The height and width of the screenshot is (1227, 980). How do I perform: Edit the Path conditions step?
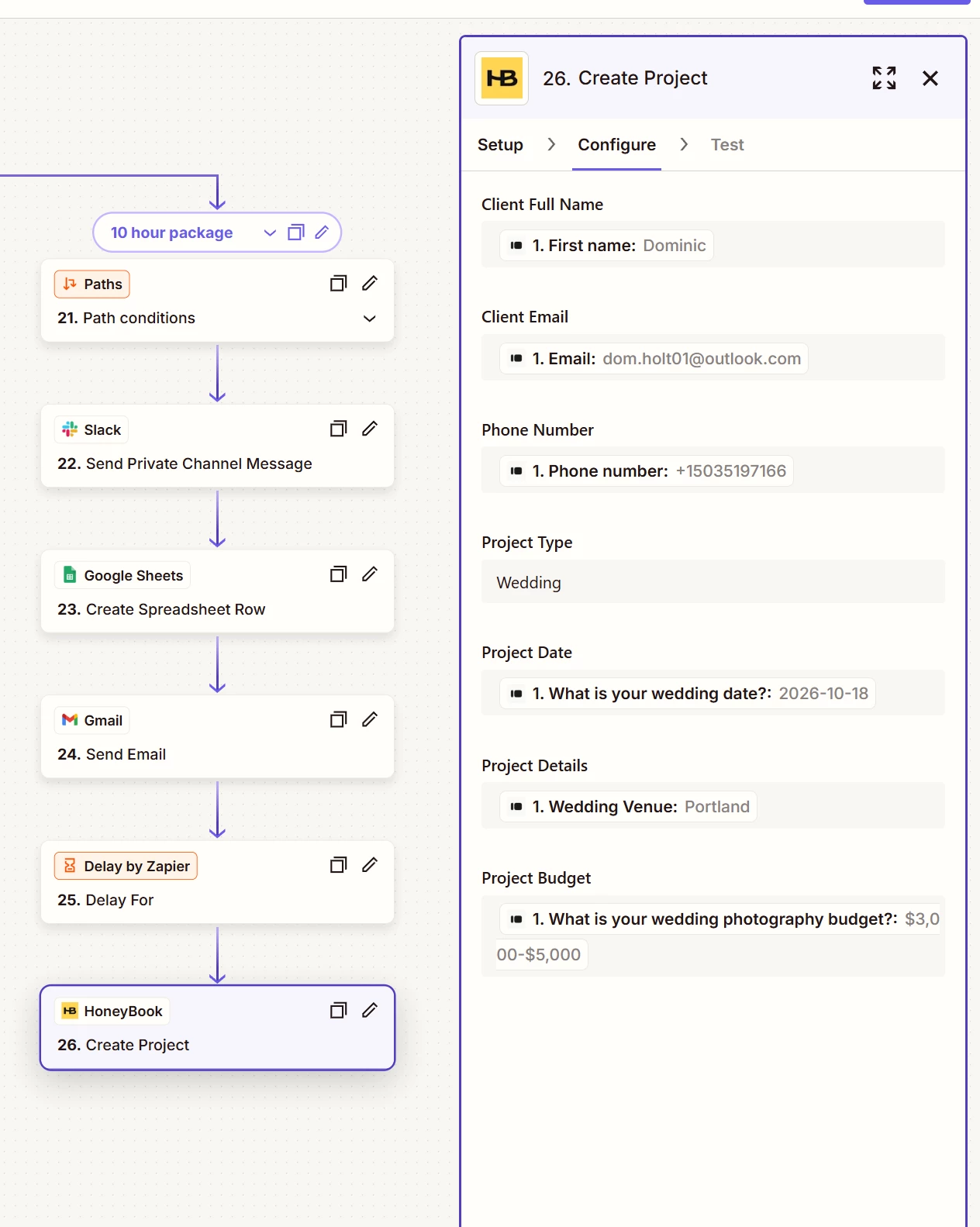(370, 284)
